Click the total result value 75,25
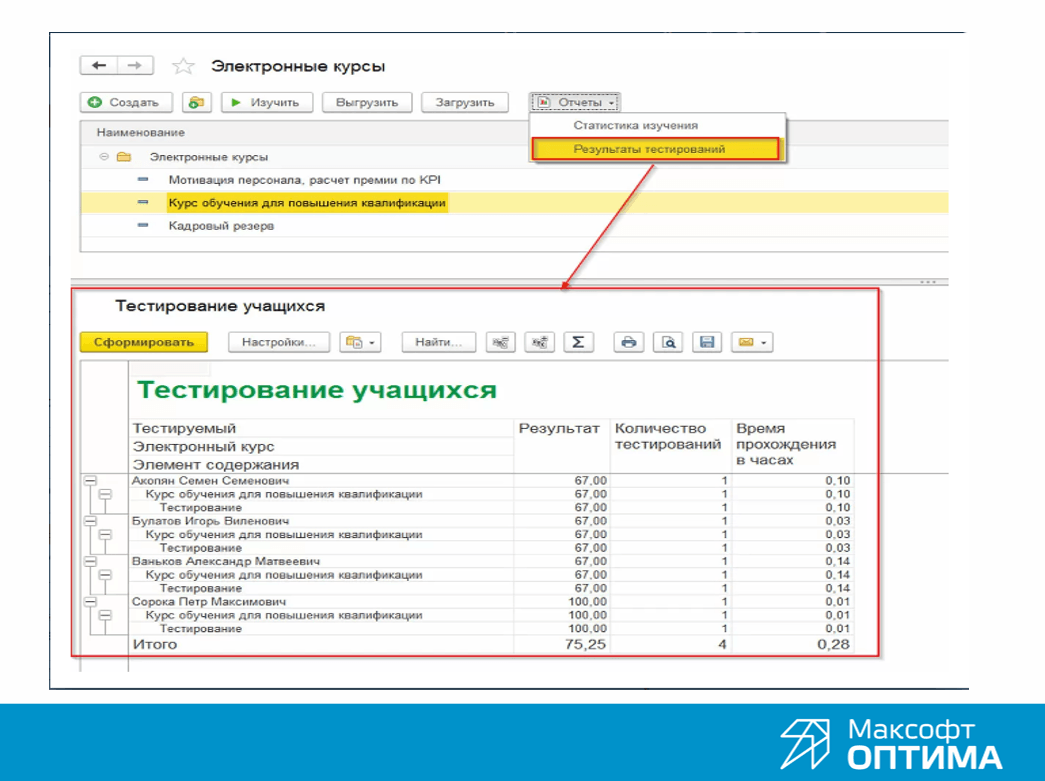The image size is (1045, 781). 585,644
